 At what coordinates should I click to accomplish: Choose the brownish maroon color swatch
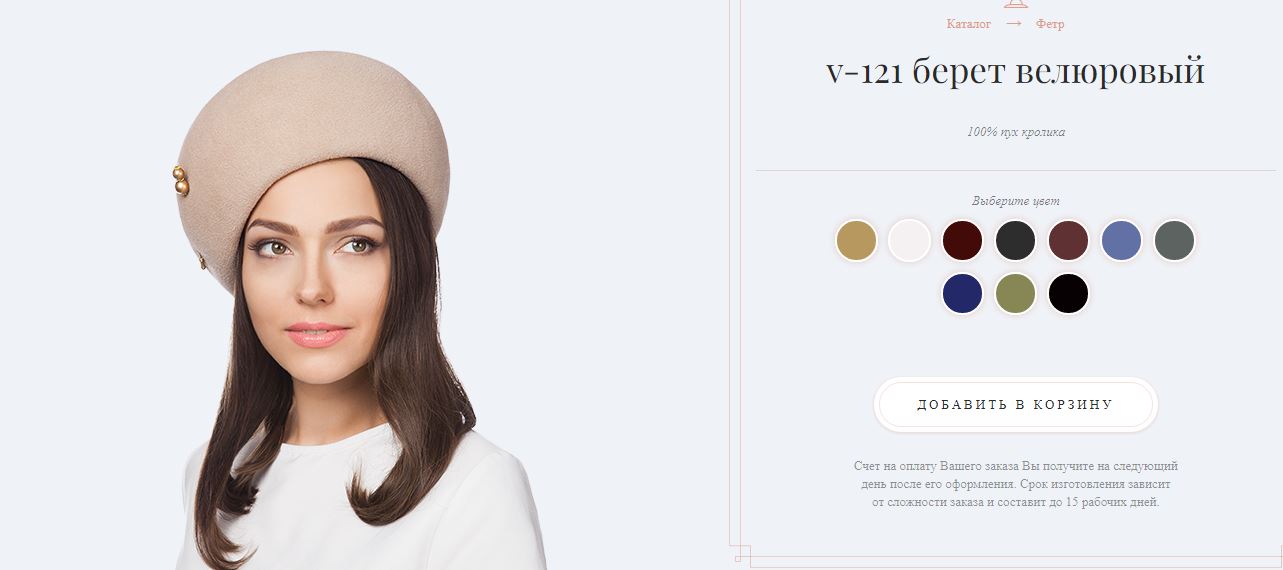pos(1068,241)
